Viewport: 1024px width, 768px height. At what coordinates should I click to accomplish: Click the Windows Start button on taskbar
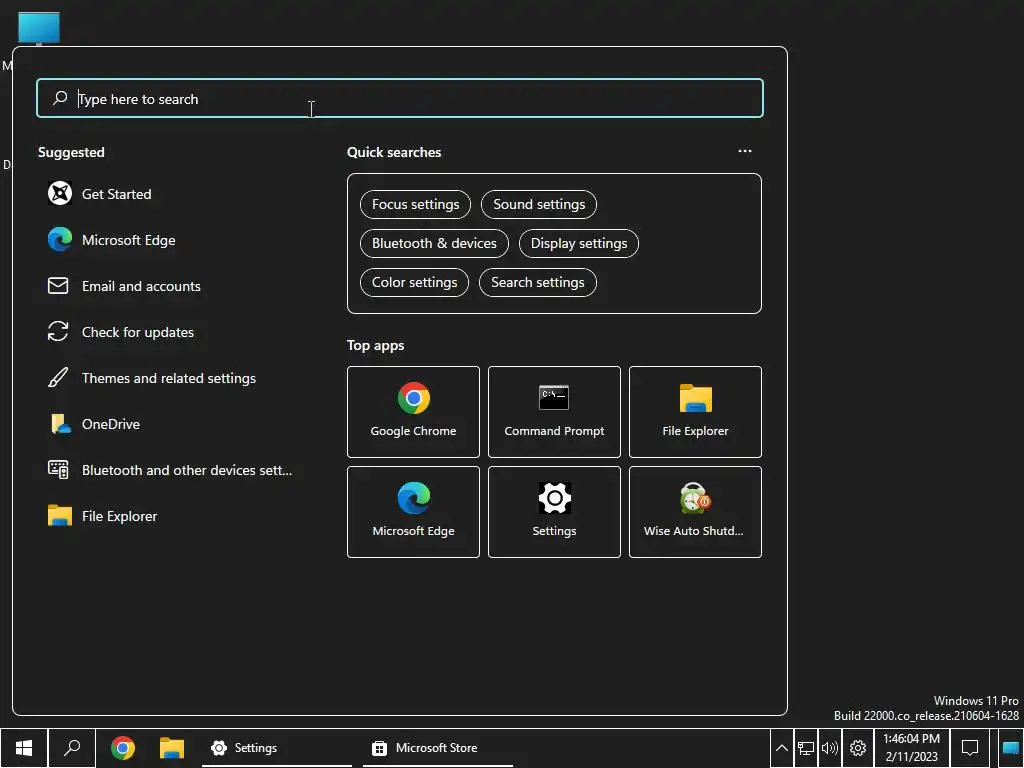(x=24, y=748)
